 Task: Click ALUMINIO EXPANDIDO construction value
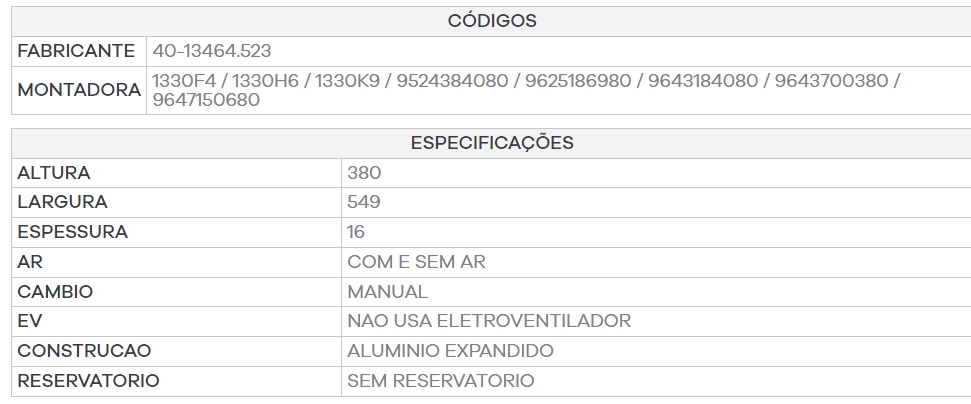[x=450, y=351]
